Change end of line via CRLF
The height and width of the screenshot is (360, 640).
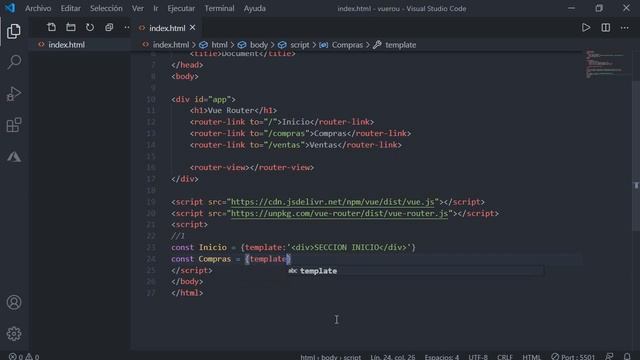pyautogui.click(x=504, y=357)
